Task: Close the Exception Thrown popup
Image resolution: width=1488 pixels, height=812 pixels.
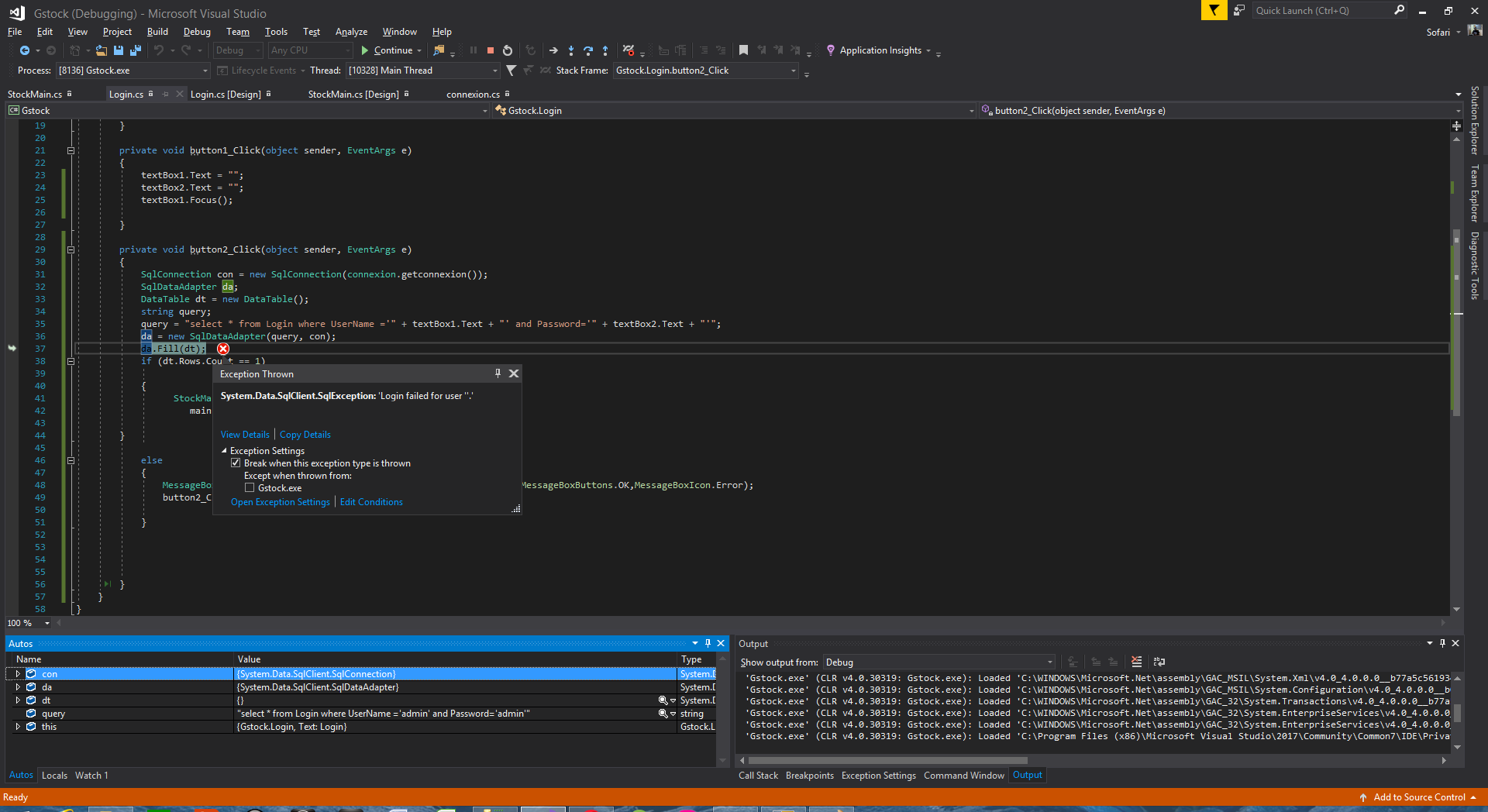Action: [514, 373]
